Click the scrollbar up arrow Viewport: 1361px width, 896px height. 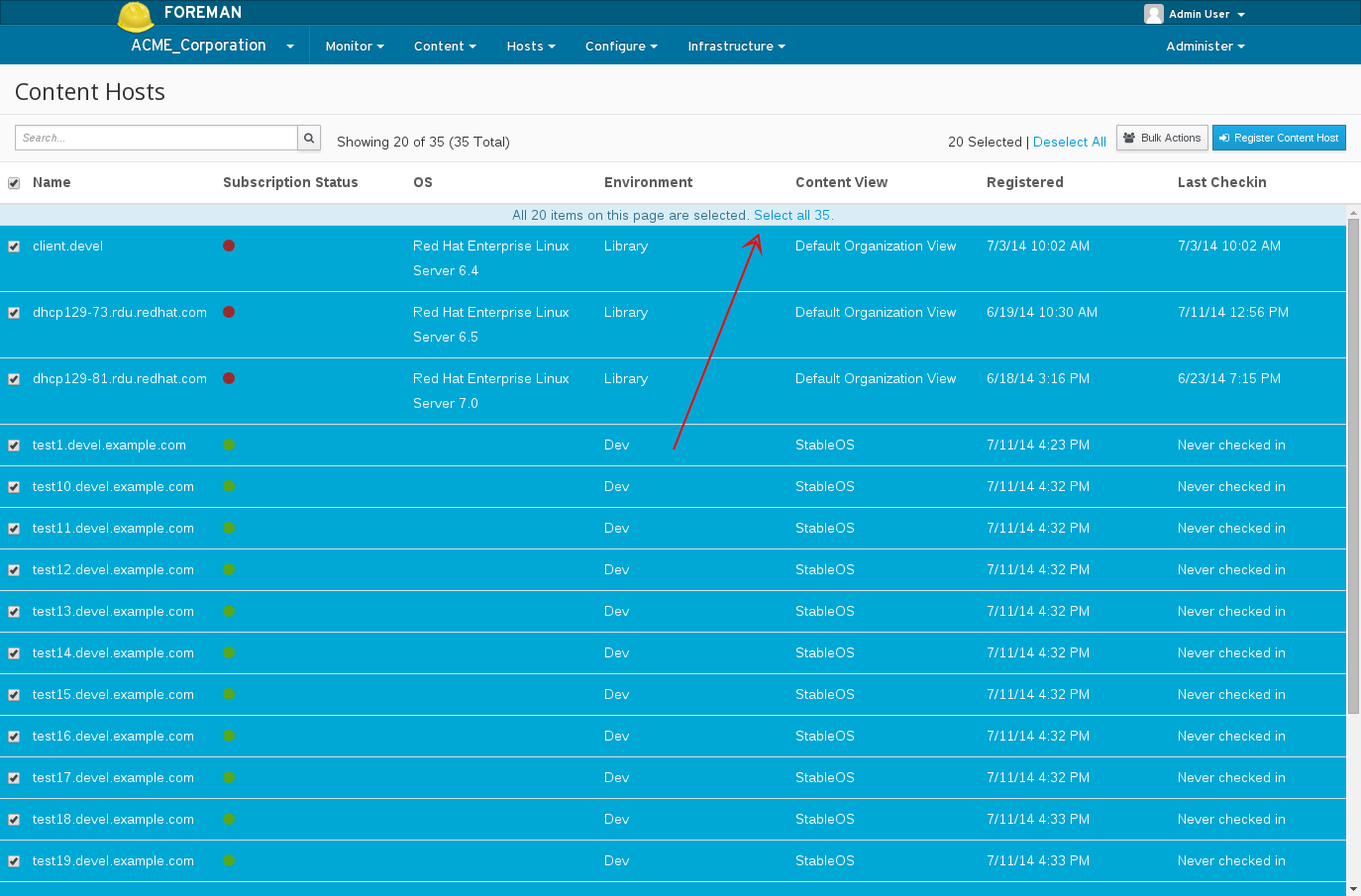(1353, 212)
